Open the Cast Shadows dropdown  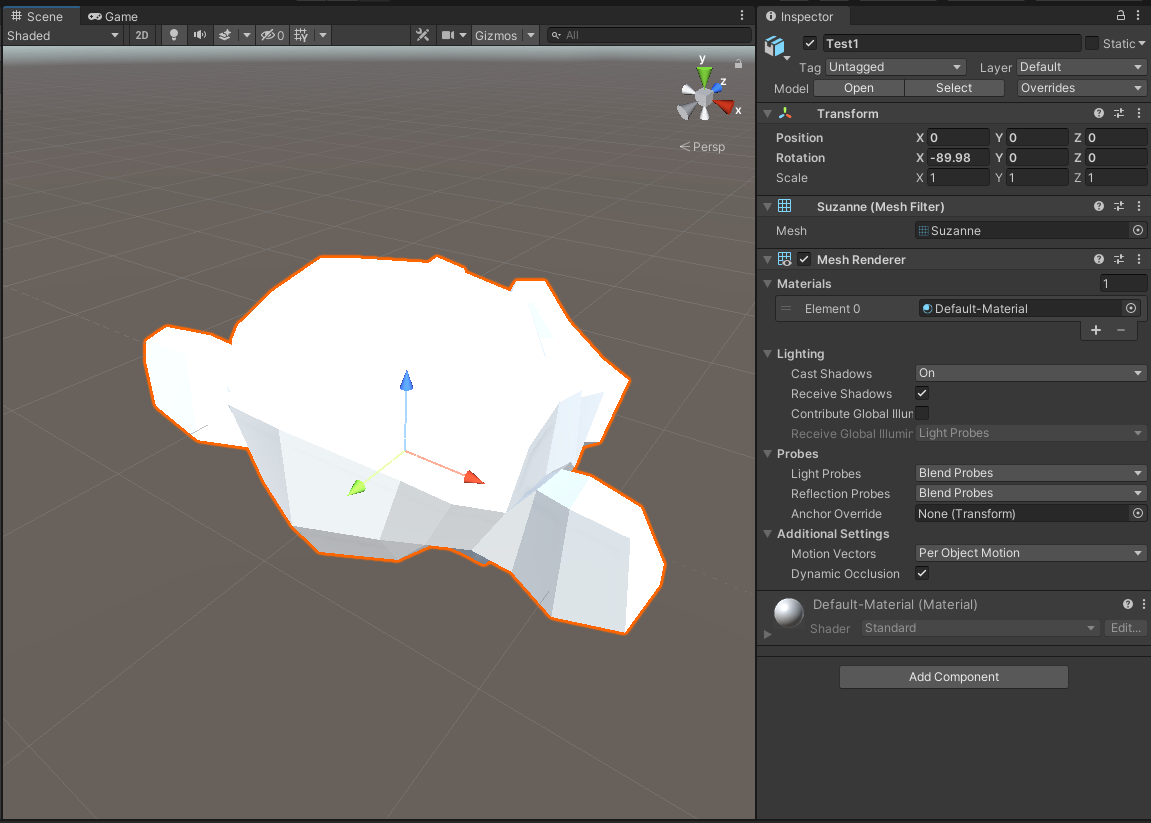(1030, 373)
